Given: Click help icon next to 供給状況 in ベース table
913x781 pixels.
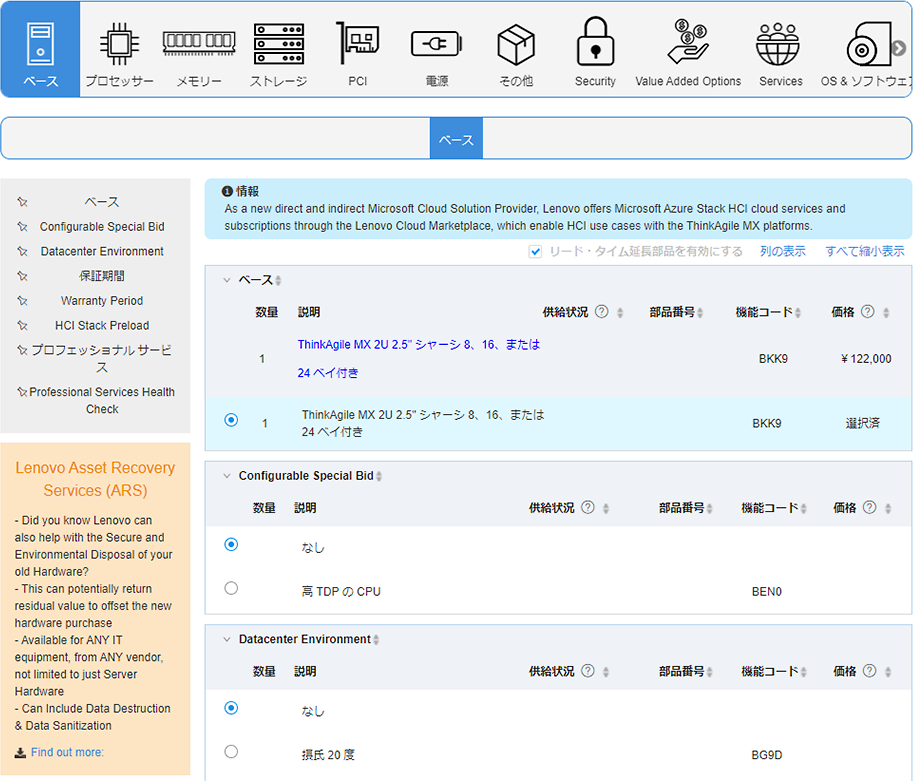Looking at the screenshot, I should pos(602,312).
